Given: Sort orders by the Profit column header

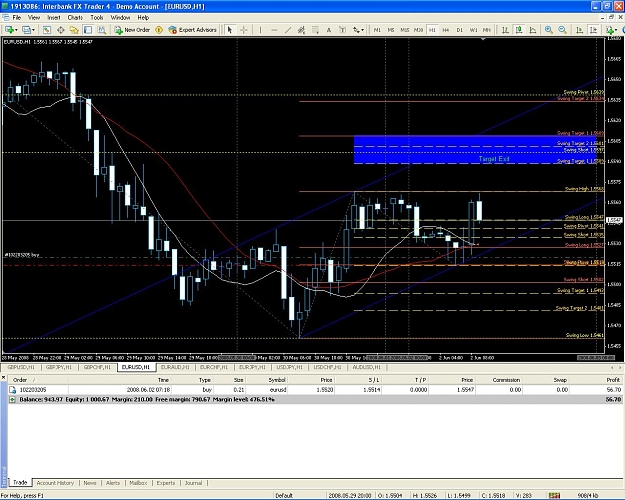Looking at the screenshot, I should (595, 380).
